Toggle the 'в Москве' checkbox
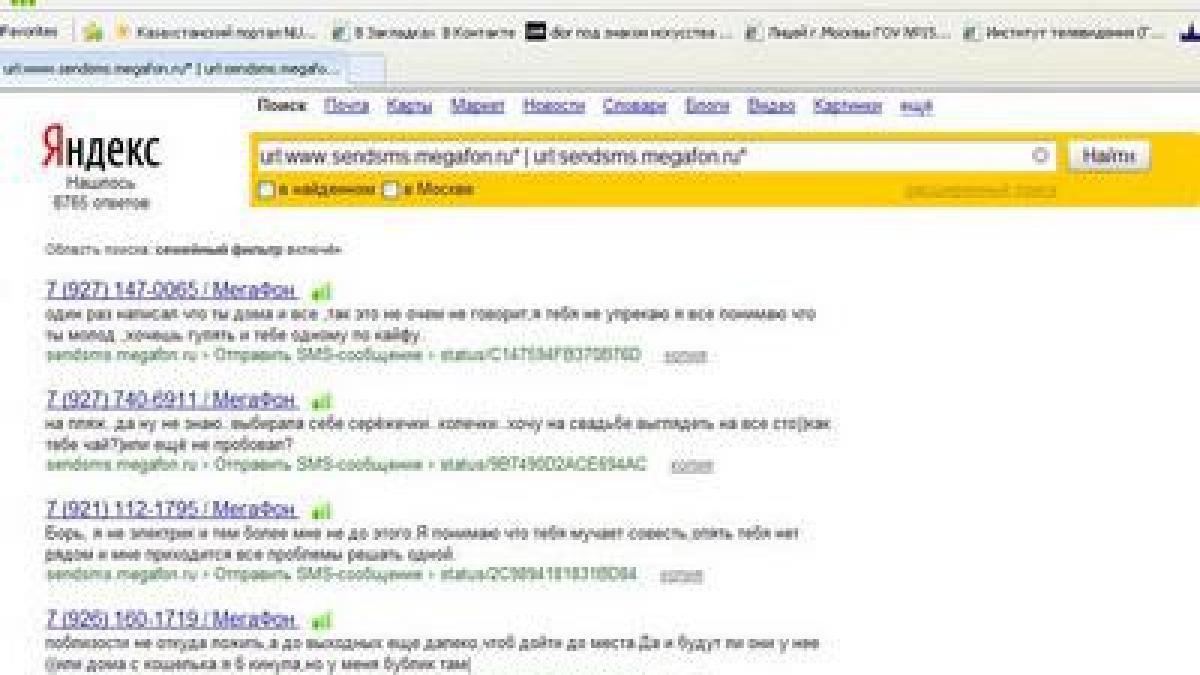1200x675 pixels. [391, 189]
